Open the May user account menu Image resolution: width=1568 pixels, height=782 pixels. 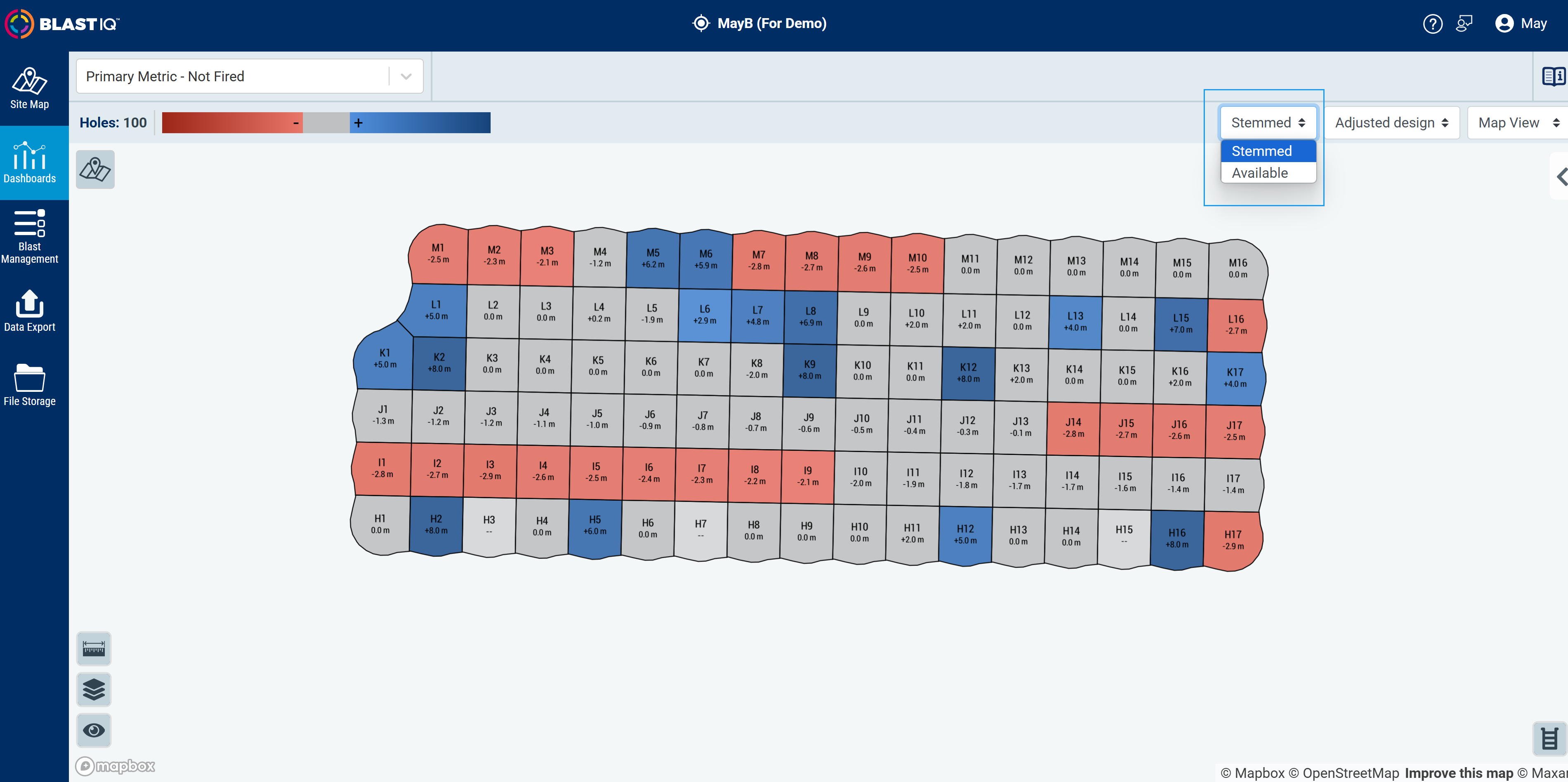[x=1521, y=24]
